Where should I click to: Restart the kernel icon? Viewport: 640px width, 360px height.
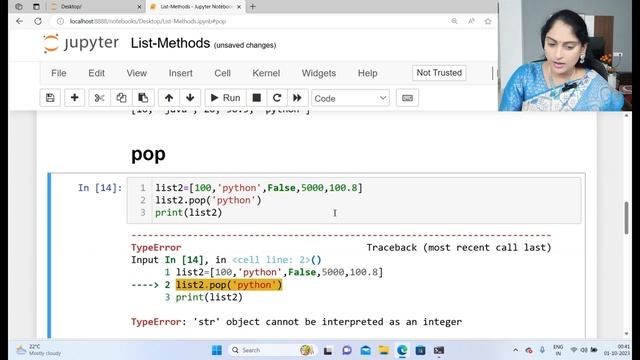coord(277,98)
